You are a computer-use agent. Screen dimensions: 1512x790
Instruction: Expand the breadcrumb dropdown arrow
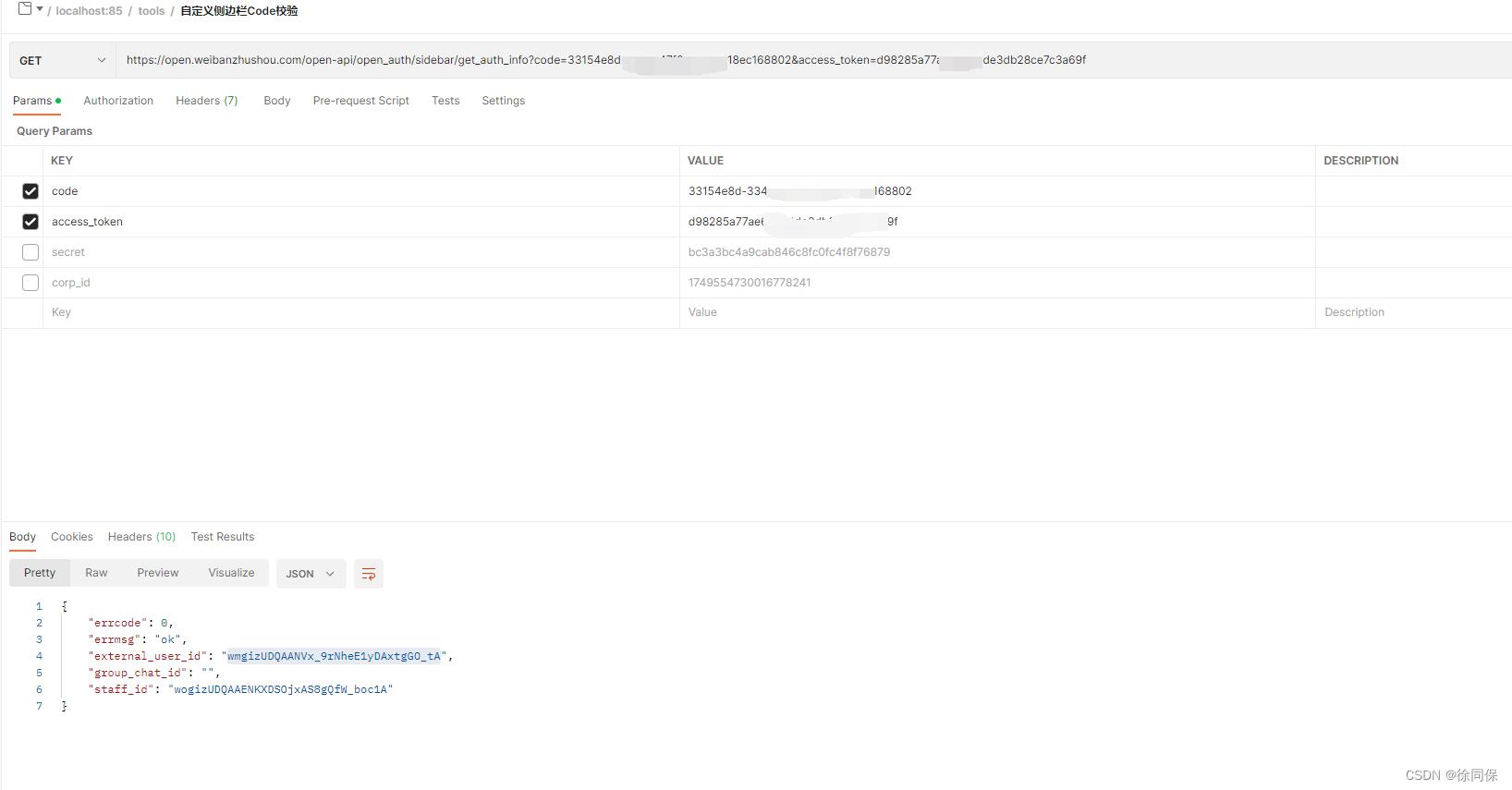(x=40, y=9)
